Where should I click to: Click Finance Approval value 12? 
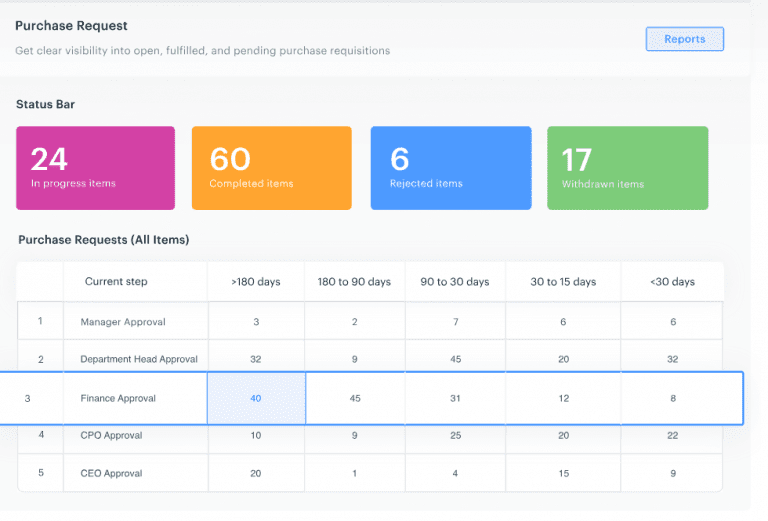click(564, 398)
